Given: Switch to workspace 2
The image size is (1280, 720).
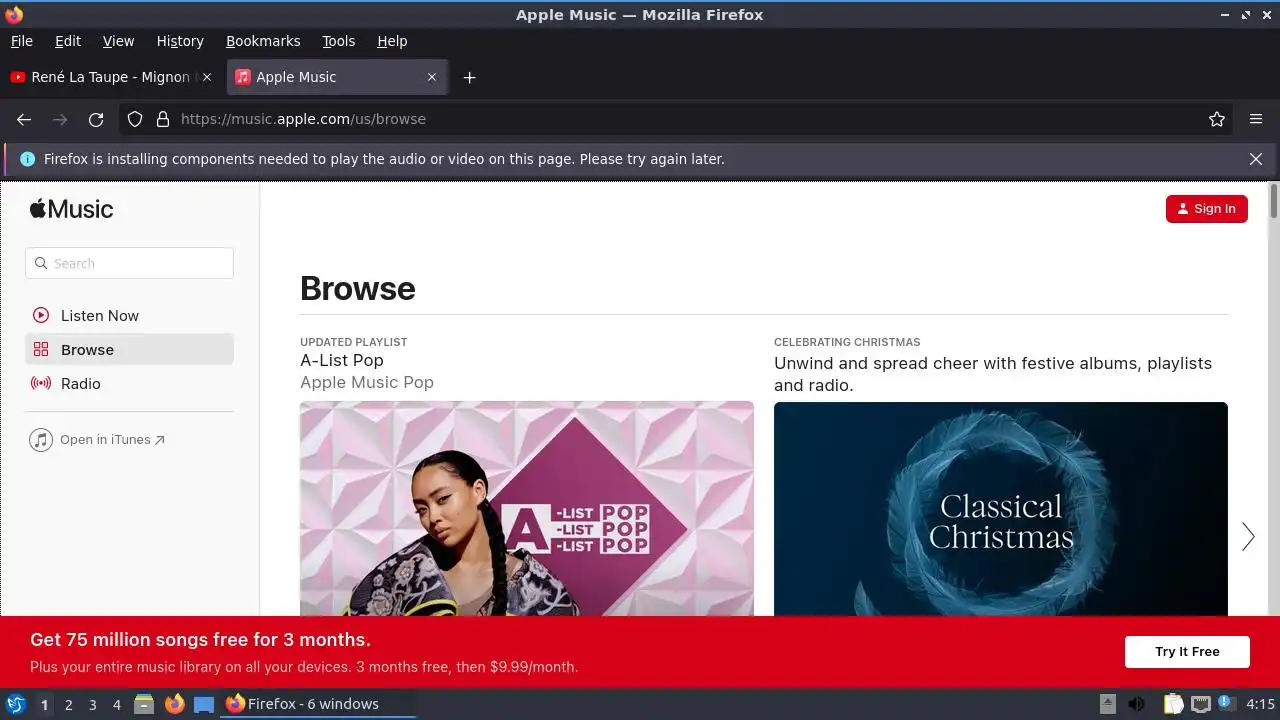Looking at the screenshot, I should tap(68, 704).
